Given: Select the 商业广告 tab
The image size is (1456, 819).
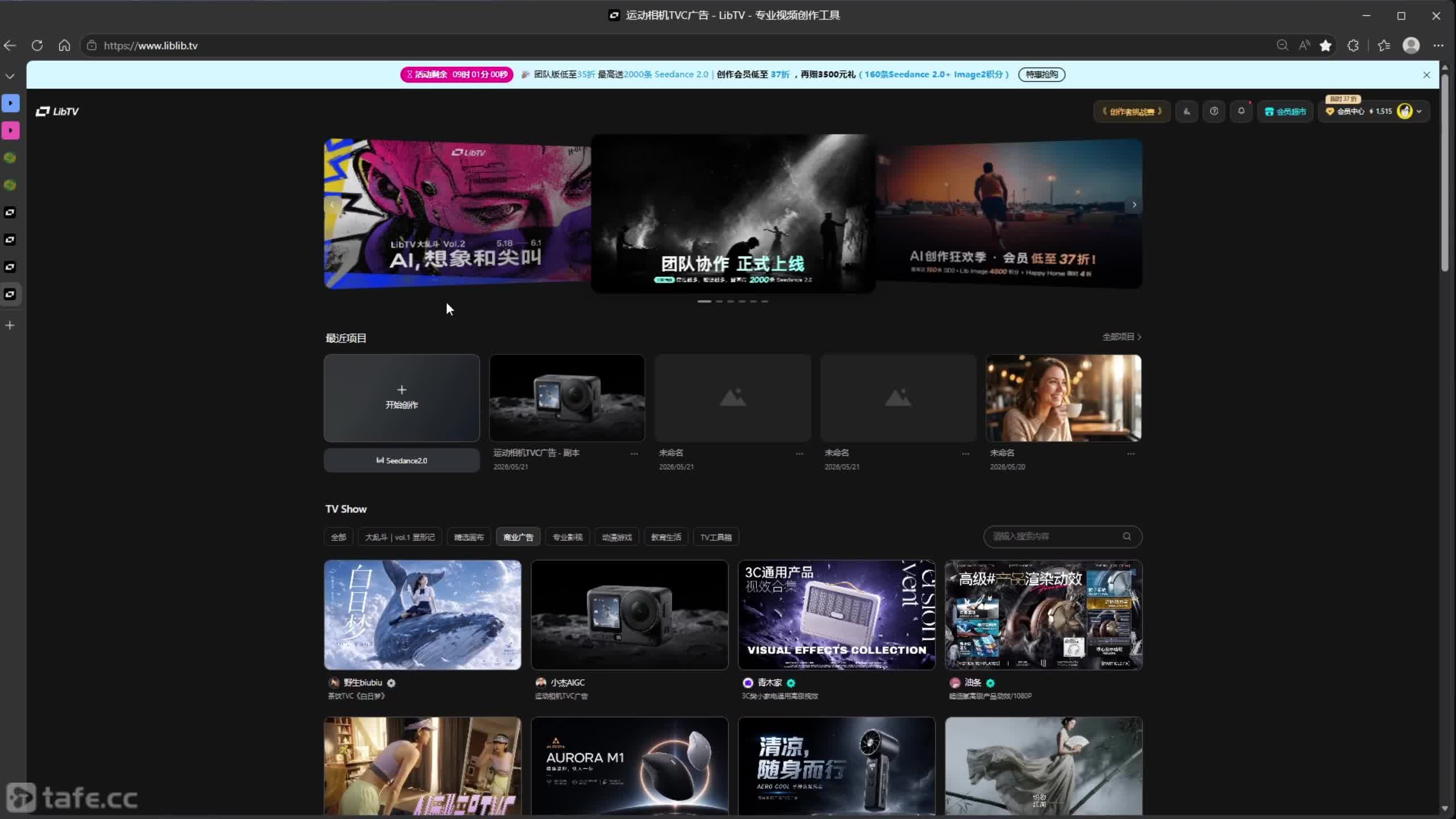Looking at the screenshot, I should coord(518,537).
